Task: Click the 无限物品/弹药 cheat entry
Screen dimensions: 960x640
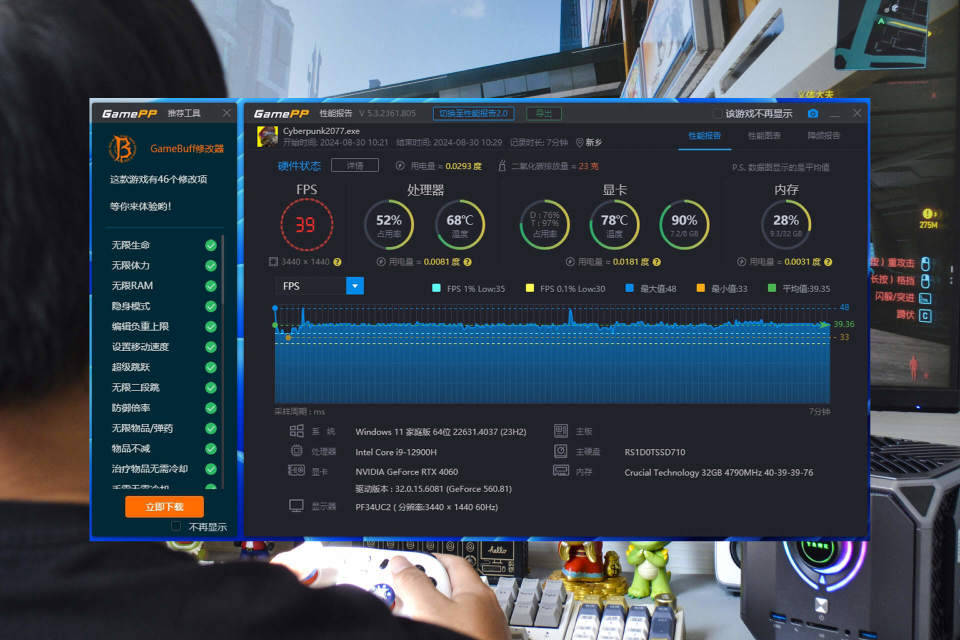Action: 142,428
